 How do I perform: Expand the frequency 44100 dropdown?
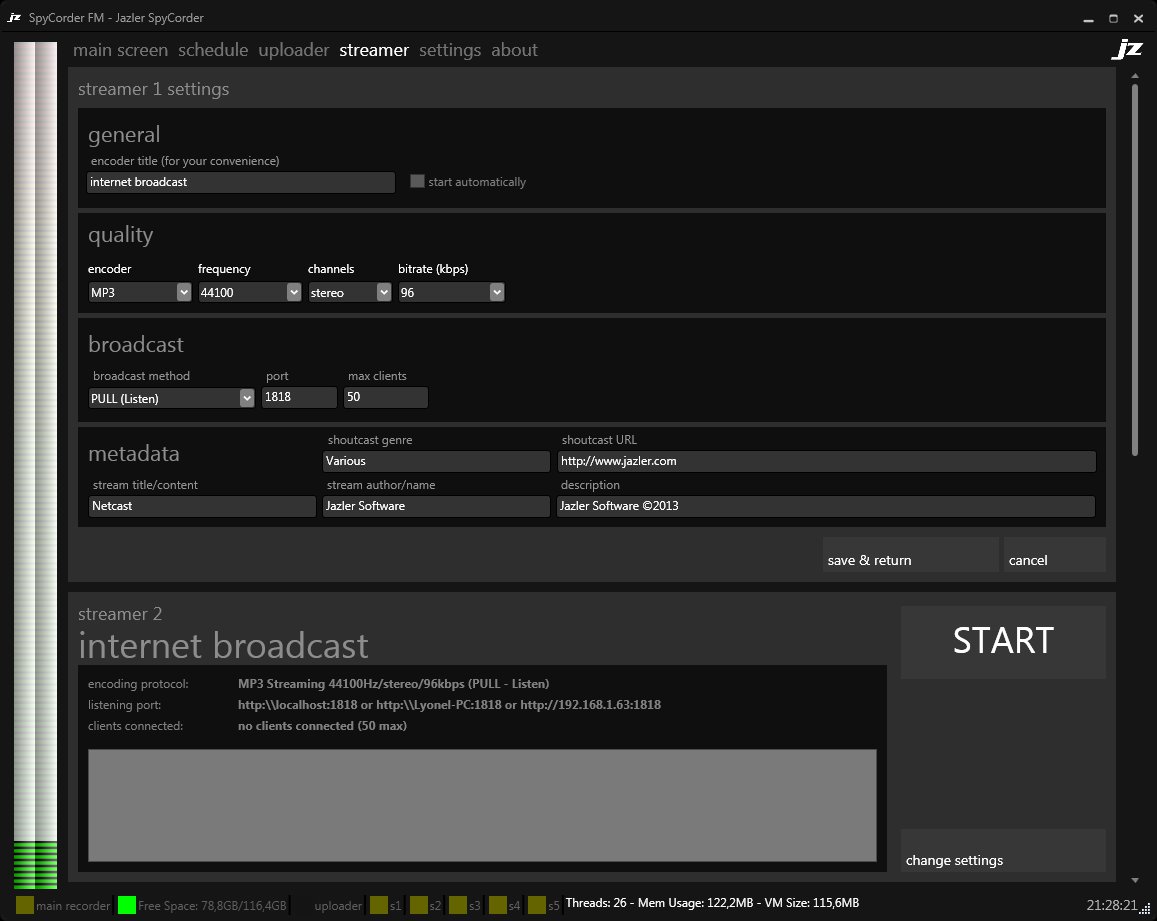(x=249, y=292)
